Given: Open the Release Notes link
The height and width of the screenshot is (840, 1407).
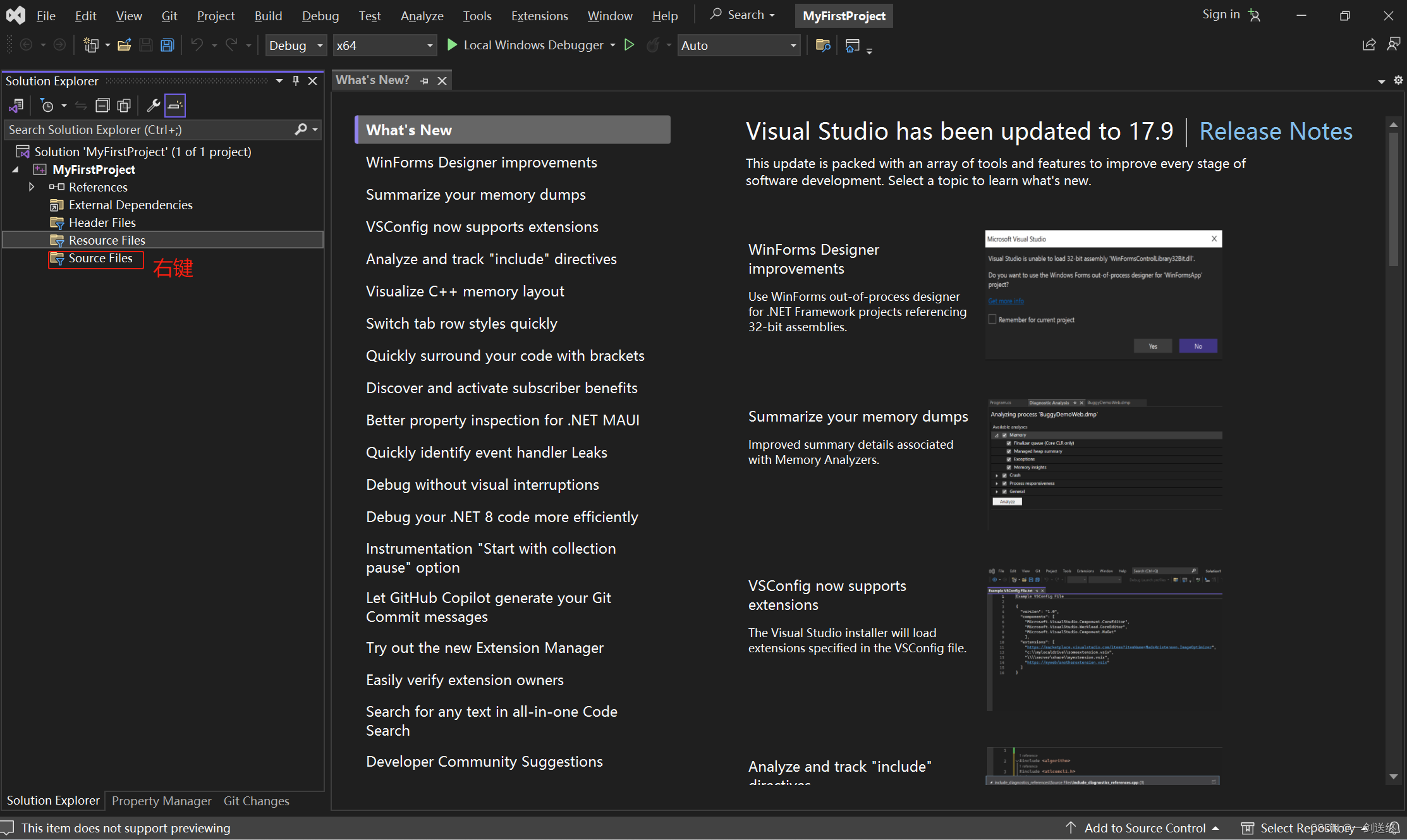Looking at the screenshot, I should pos(1276,131).
